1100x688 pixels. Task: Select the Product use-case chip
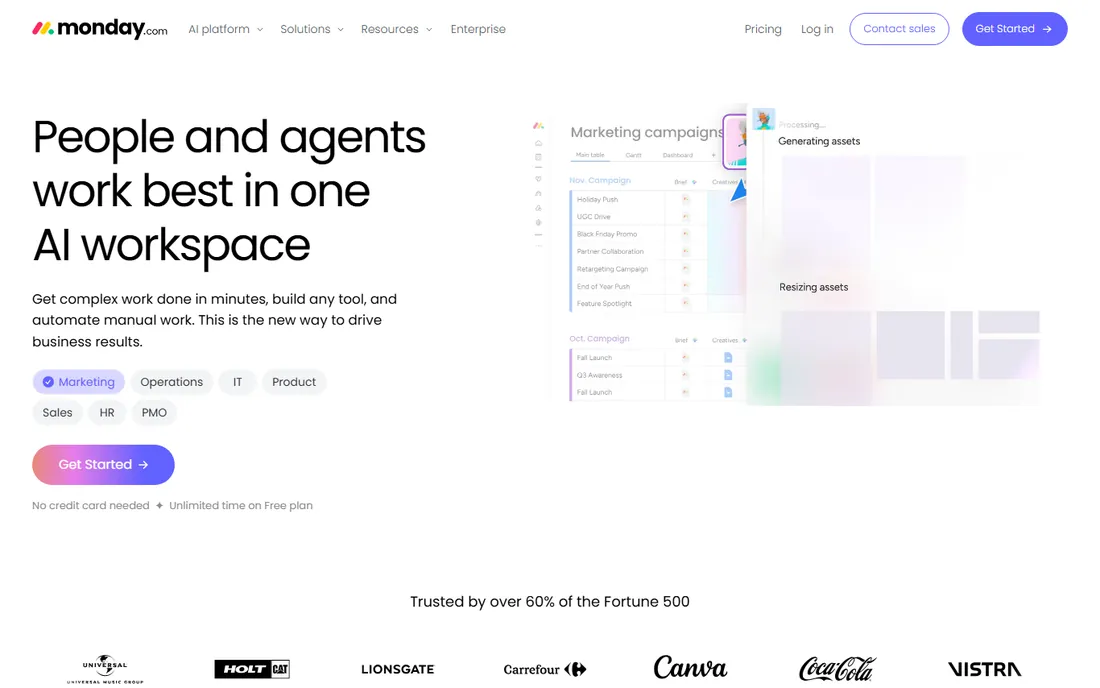(294, 382)
